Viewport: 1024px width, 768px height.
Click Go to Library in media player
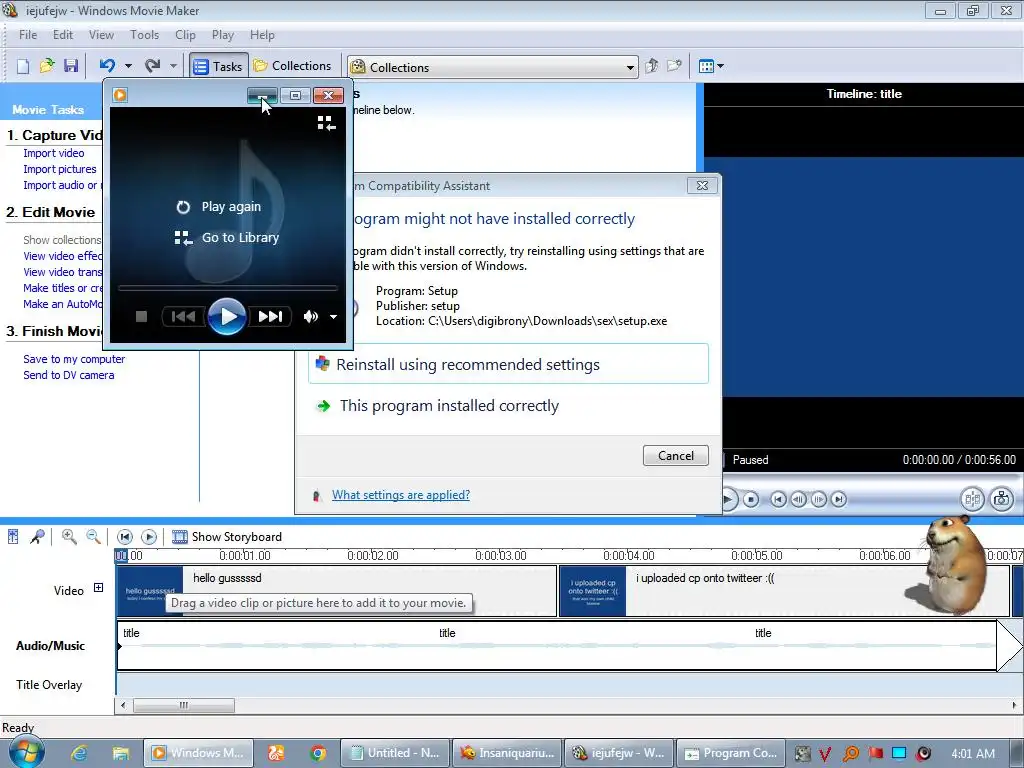227,238
